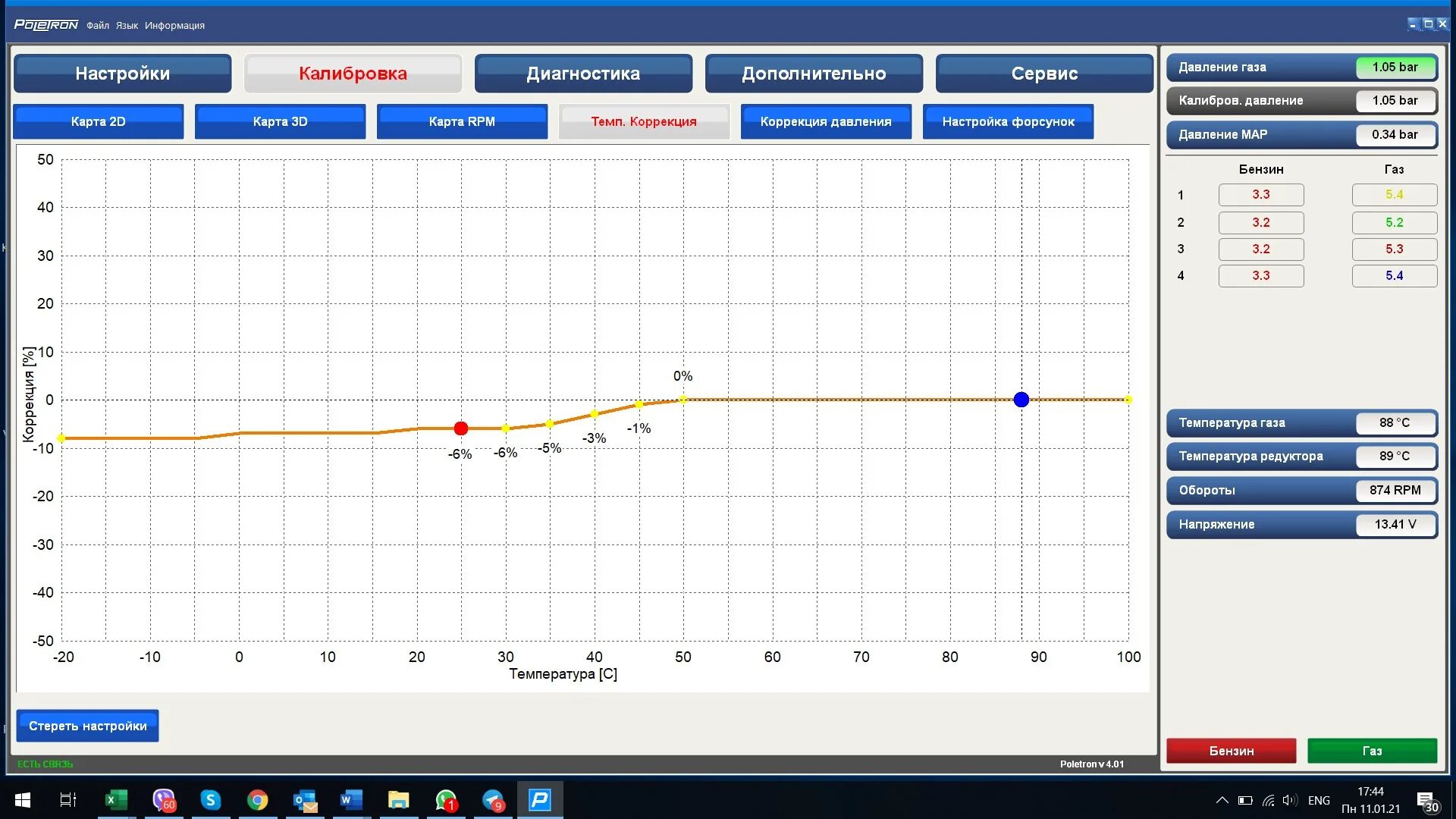The height and width of the screenshot is (819, 1456).
Task: Open Google Chrome taskbar icon
Action: pyautogui.click(x=257, y=800)
